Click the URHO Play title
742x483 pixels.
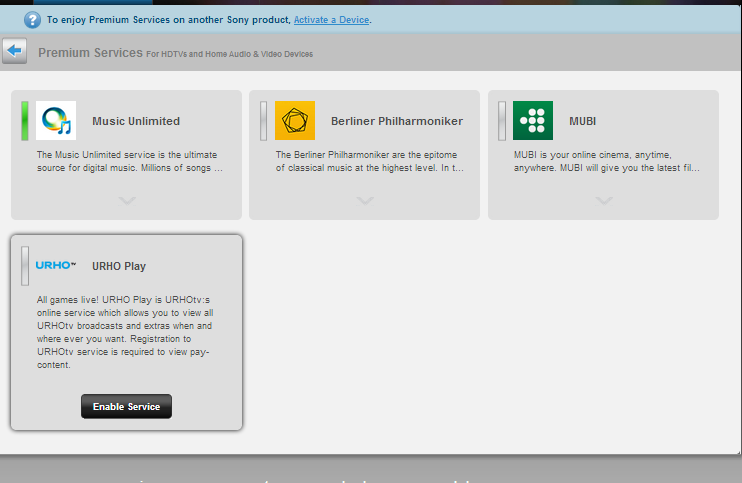coord(119,266)
